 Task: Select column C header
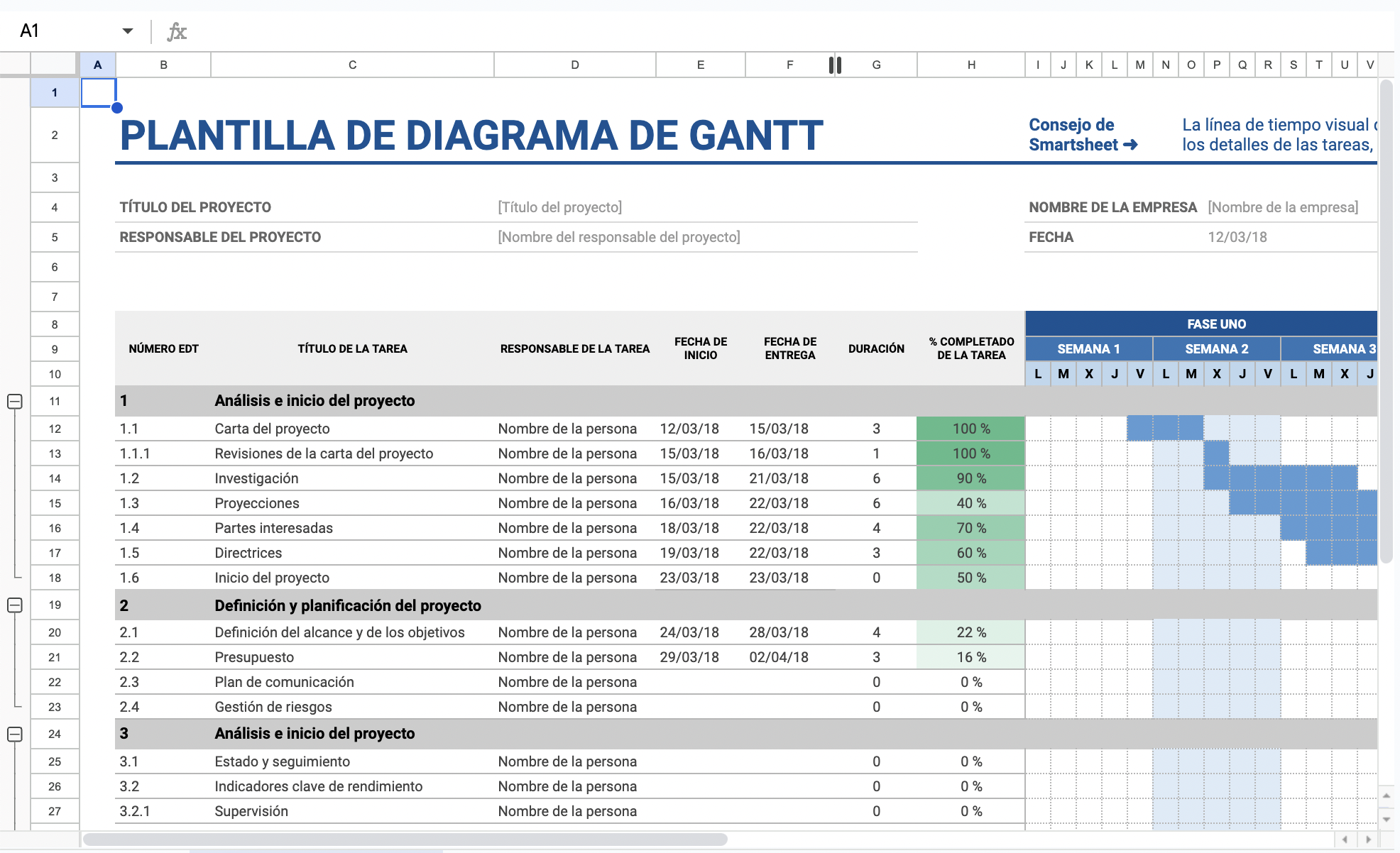[x=352, y=65]
